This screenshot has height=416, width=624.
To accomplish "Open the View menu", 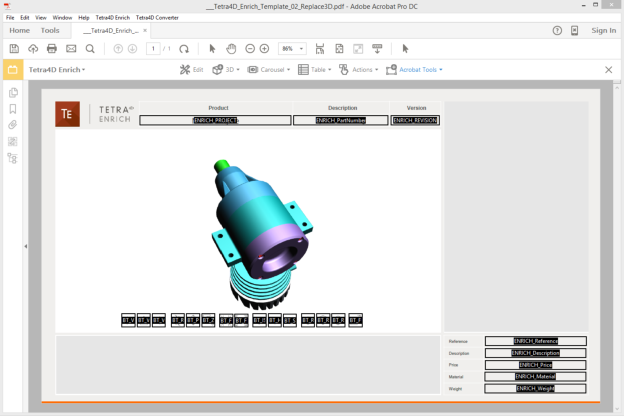I will 41,18.
